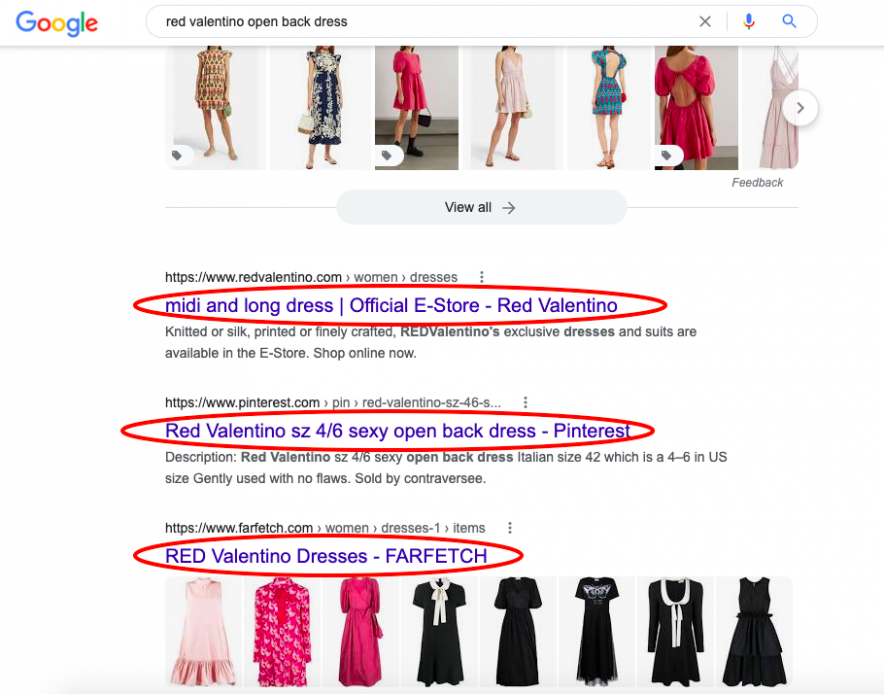
Task: Click the Google logo
Action: point(56,23)
